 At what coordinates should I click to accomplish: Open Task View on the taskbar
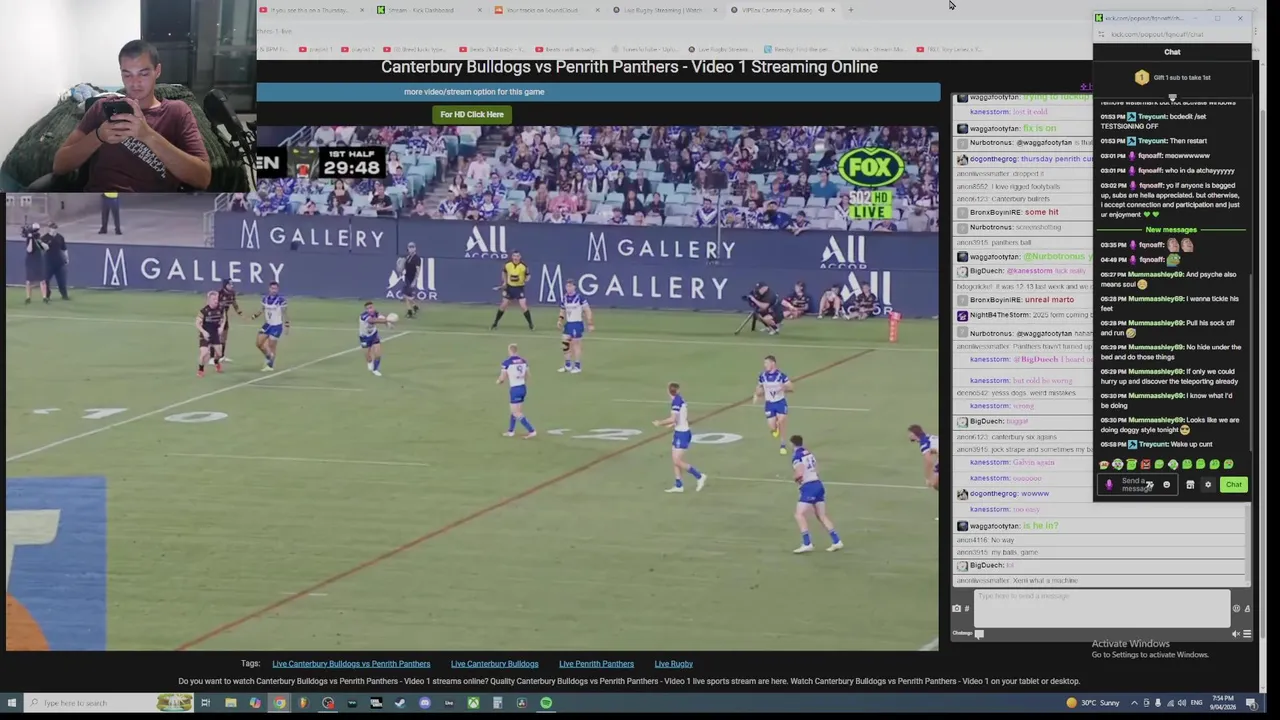click(205, 703)
